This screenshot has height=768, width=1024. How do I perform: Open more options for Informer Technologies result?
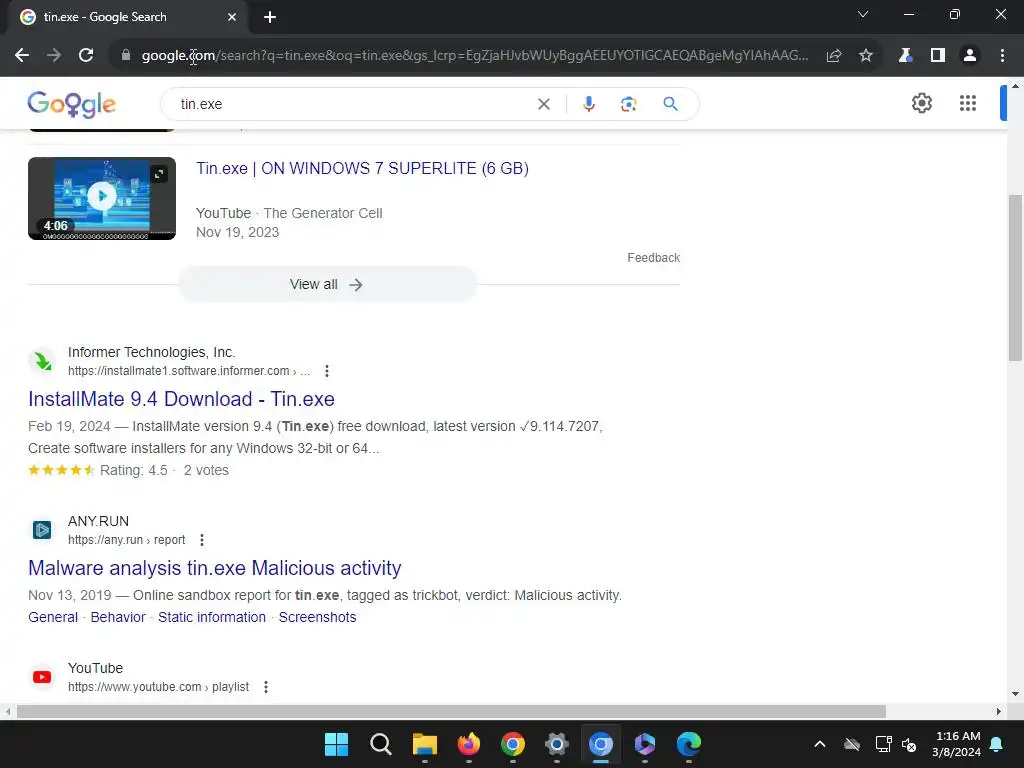click(327, 371)
